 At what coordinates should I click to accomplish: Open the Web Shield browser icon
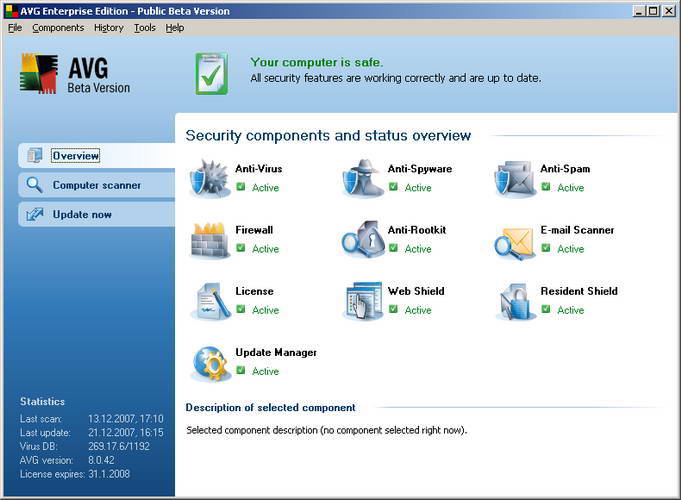coord(363,301)
